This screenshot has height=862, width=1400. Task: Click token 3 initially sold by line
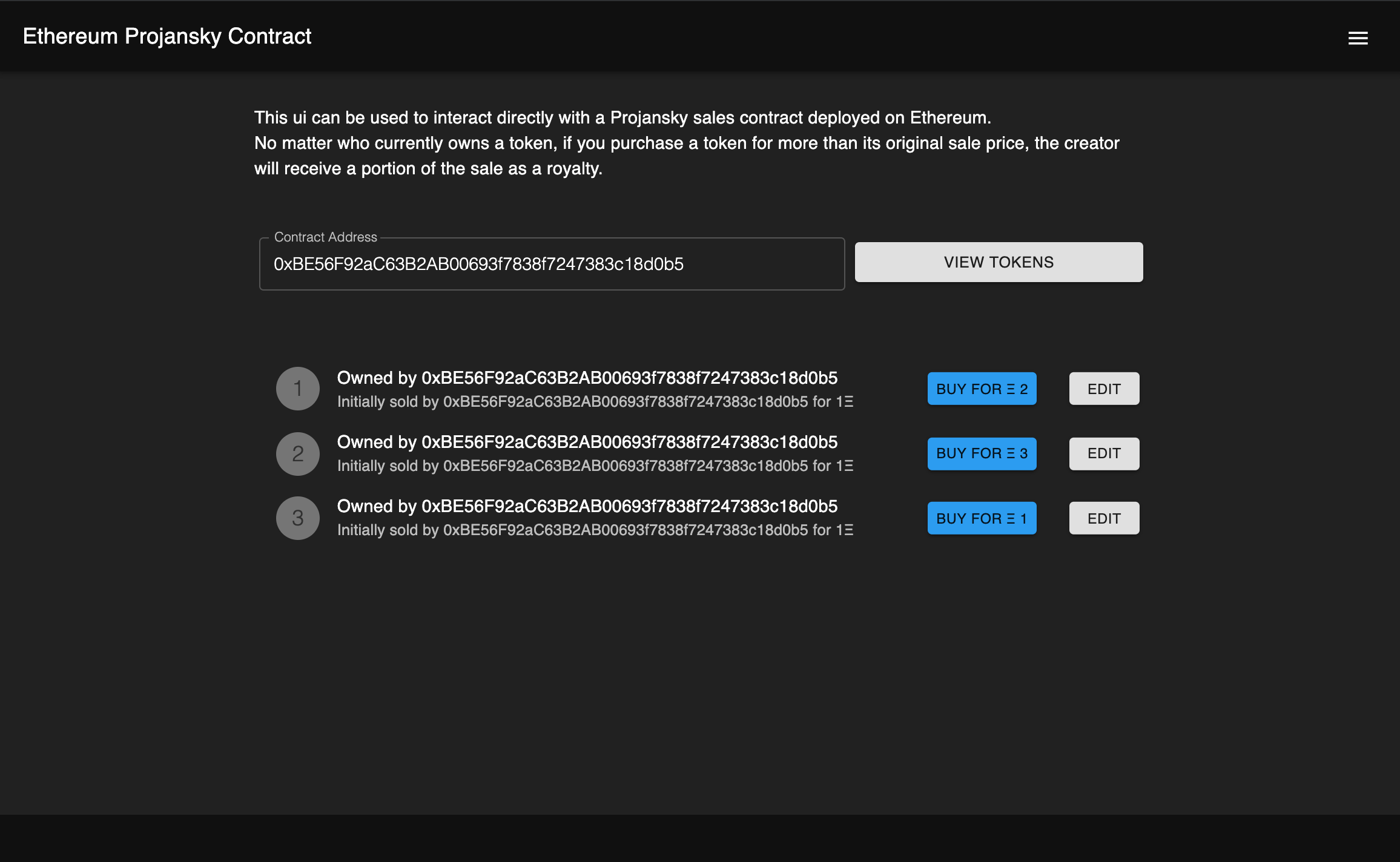(595, 530)
